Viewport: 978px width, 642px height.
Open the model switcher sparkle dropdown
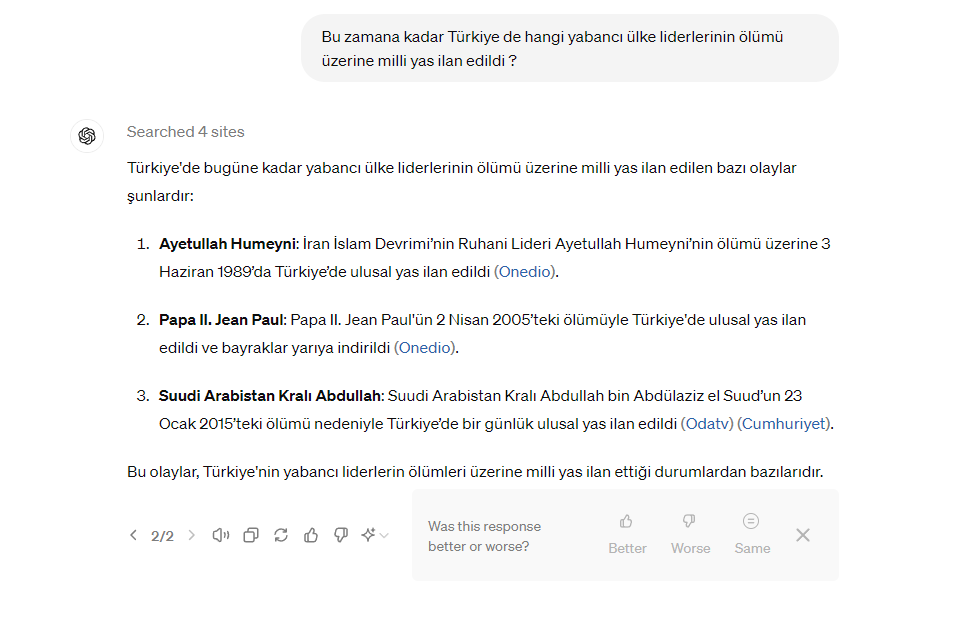(375, 535)
